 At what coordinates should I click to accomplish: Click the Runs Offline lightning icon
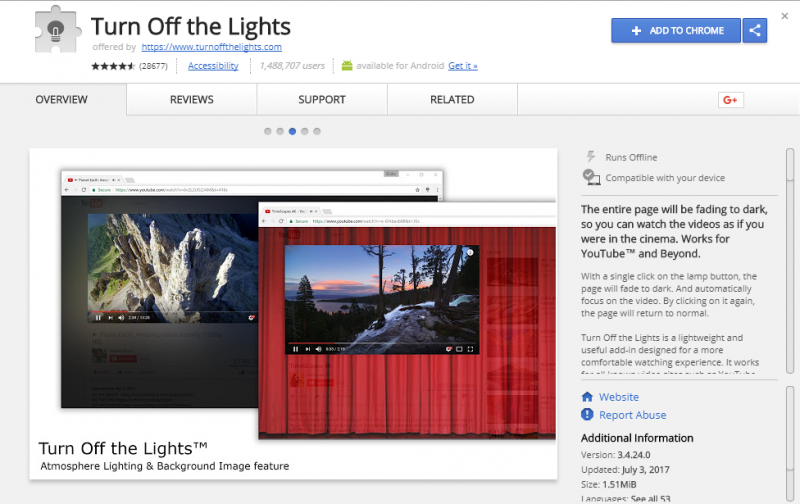pos(591,157)
